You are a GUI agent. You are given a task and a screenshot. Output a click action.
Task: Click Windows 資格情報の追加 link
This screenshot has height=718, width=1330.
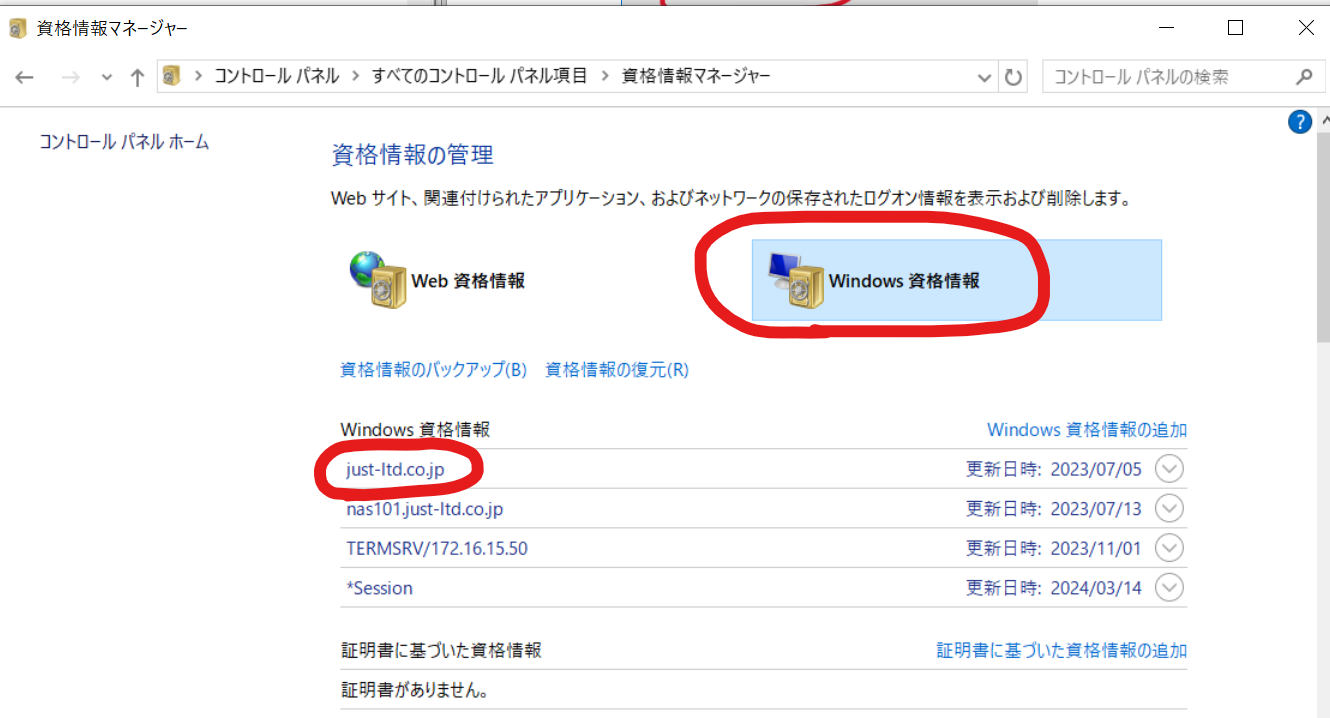(x=1087, y=430)
